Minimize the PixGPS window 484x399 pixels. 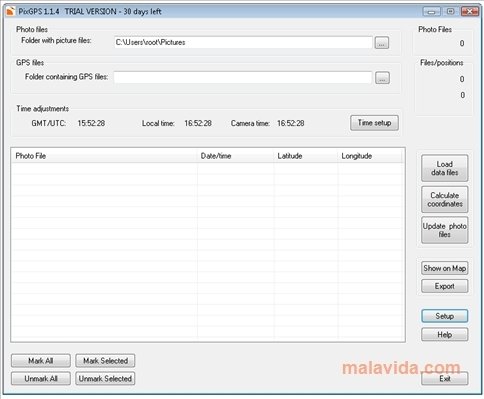(431, 12)
